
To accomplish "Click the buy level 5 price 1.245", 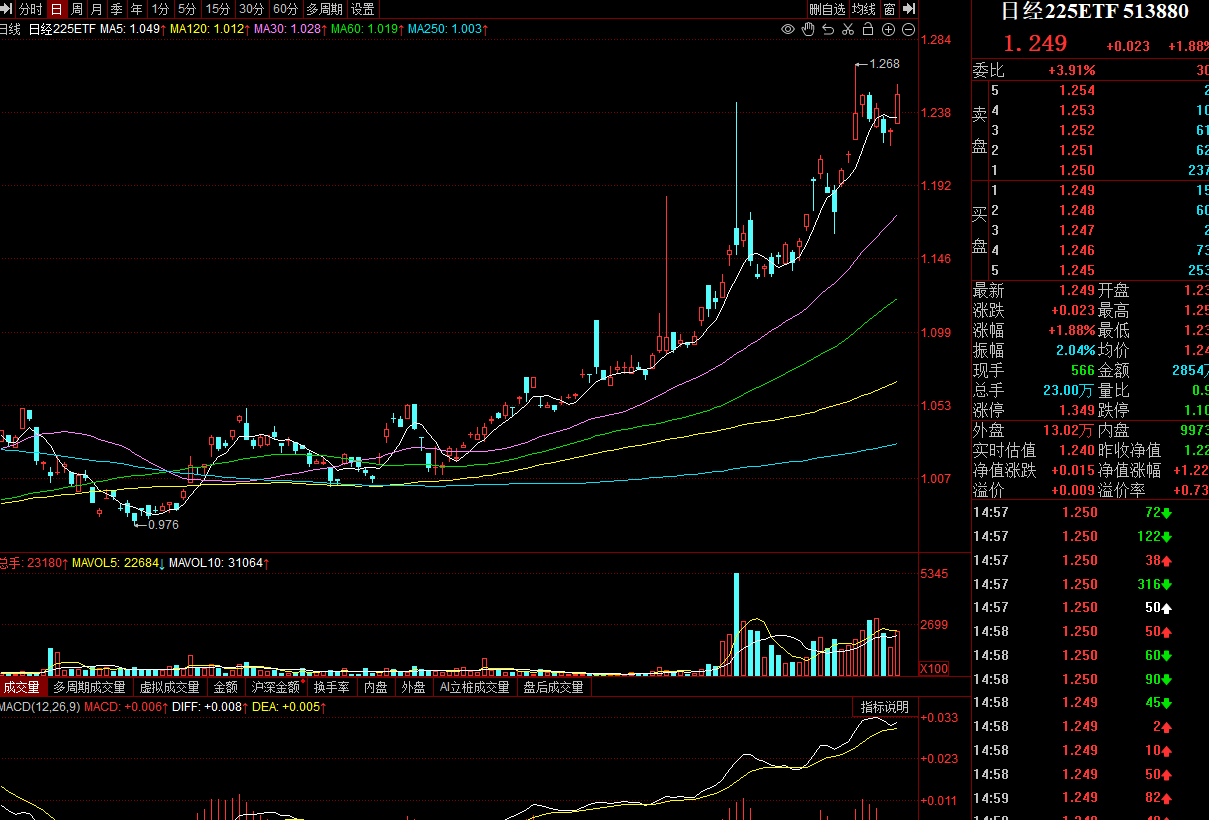I will [x=1077, y=271].
